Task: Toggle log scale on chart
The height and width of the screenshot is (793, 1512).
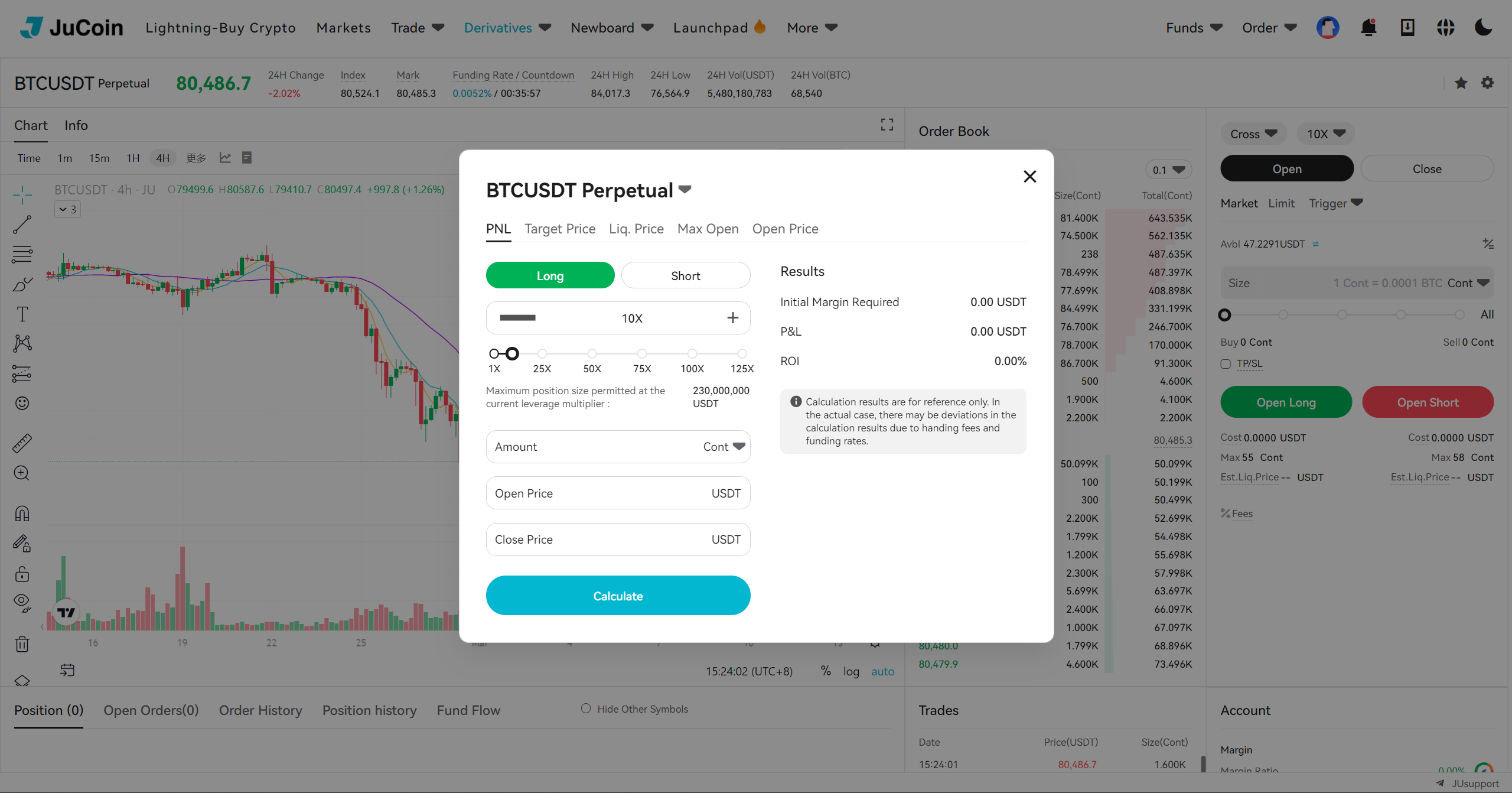Action: 851,671
